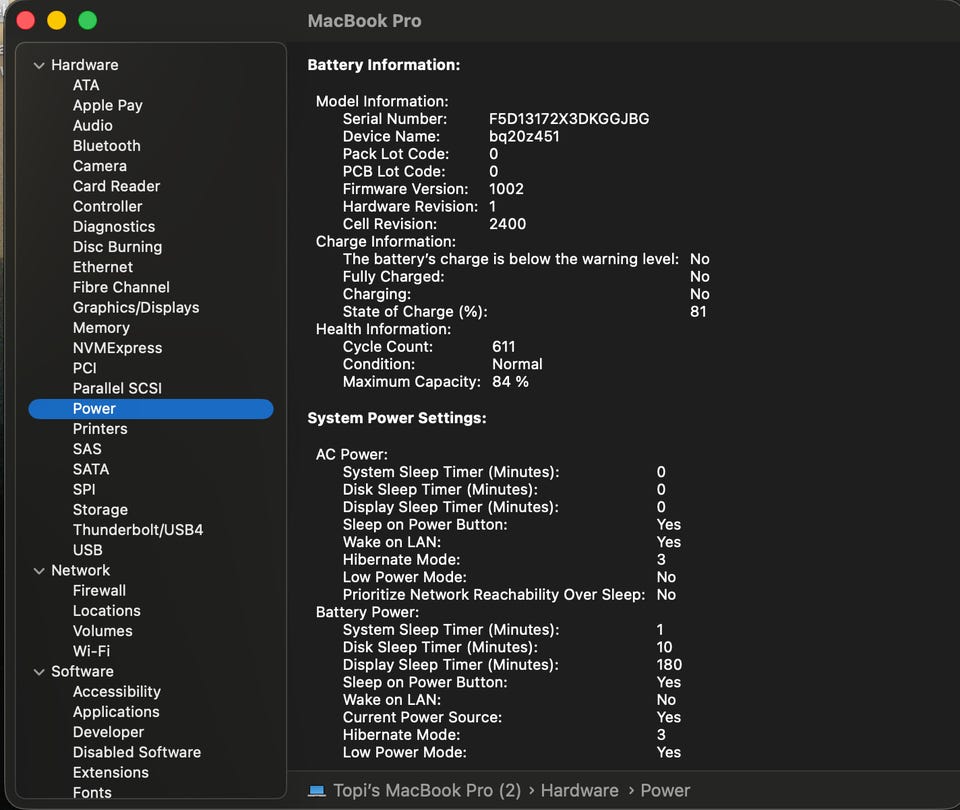The width and height of the screenshot is (960, 810).
Task: Select Controller in sidebar
Action: [x=107, y=206]
